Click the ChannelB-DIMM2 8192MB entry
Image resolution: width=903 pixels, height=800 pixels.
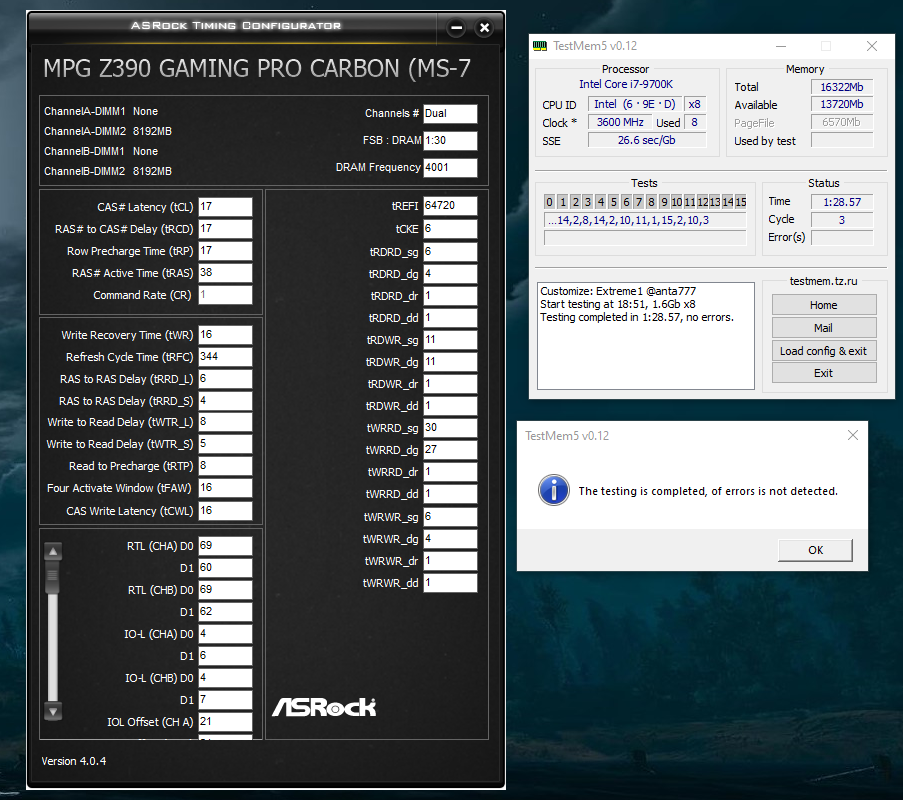click(x=108, y=171)
